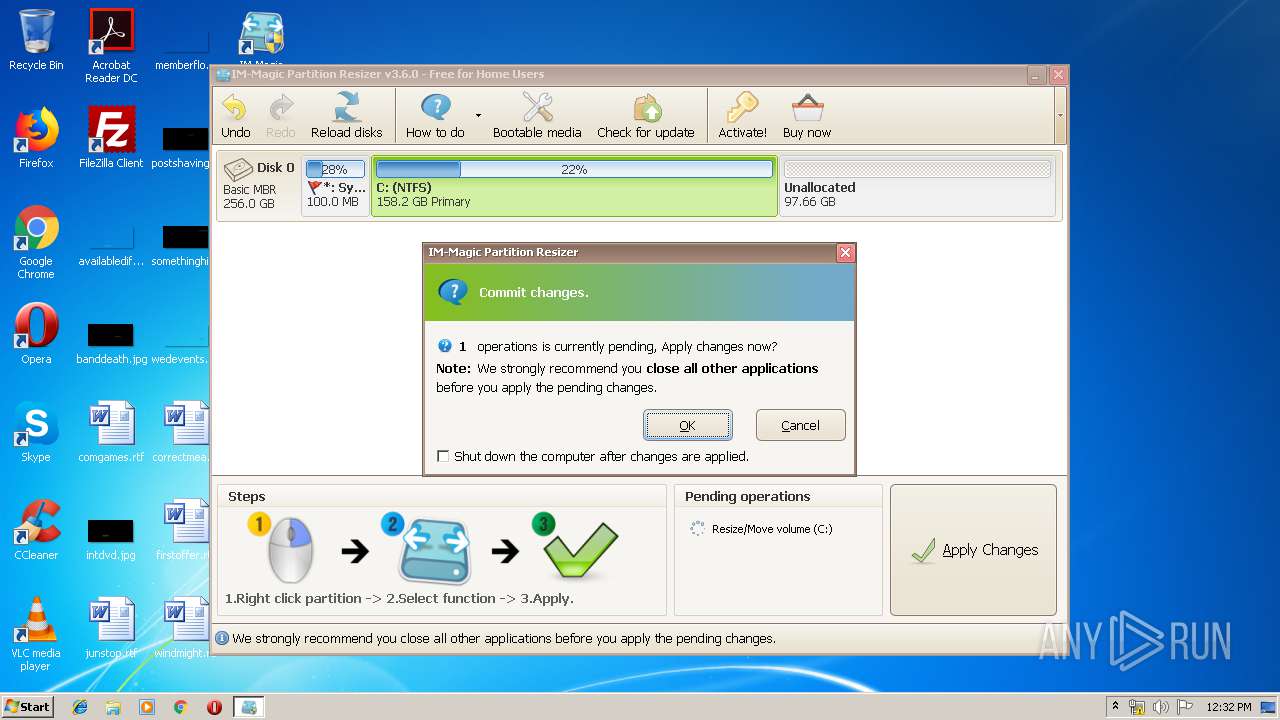Screen dimensions: 1280x720
Task: Click Windows Media Player taskbar icon
Action: [147, 707]
